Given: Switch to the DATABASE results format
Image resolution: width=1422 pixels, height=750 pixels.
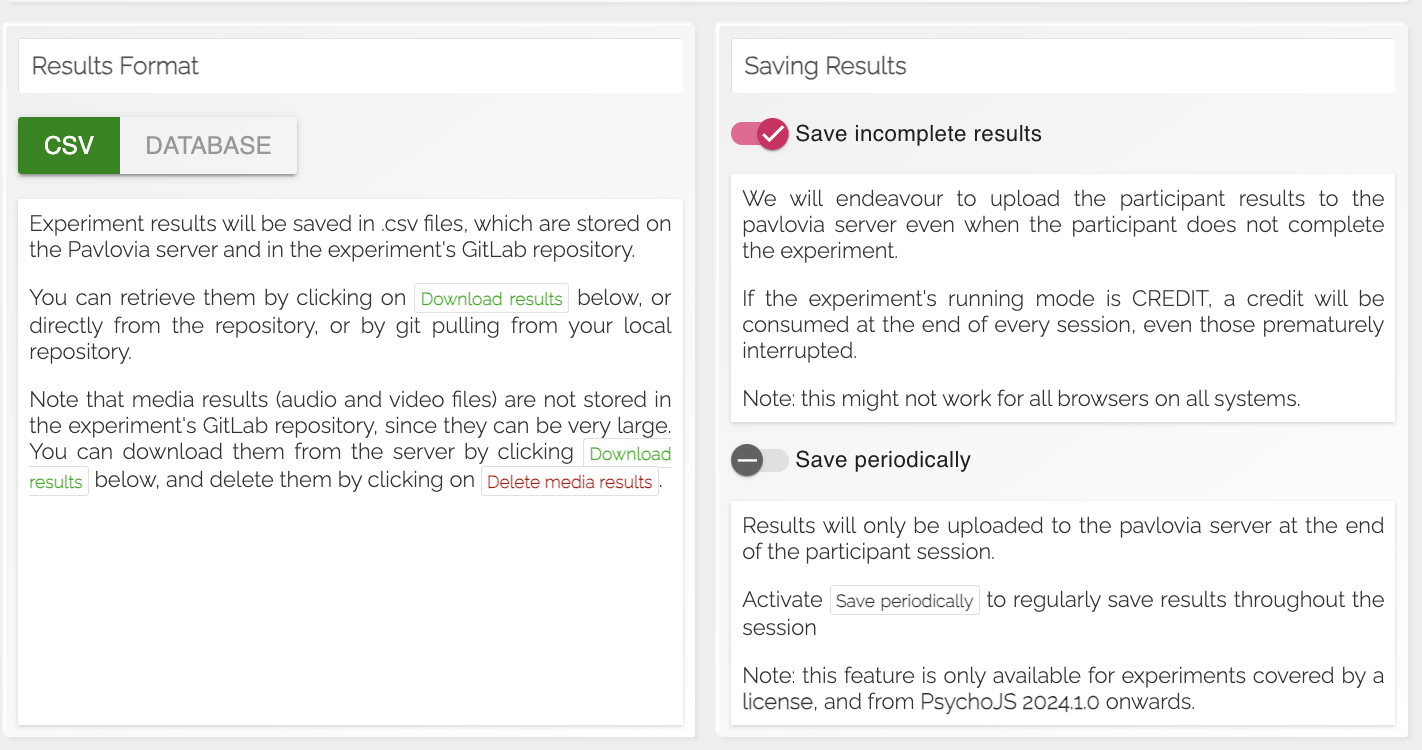Looking at the screenshot, I should 208,146.
